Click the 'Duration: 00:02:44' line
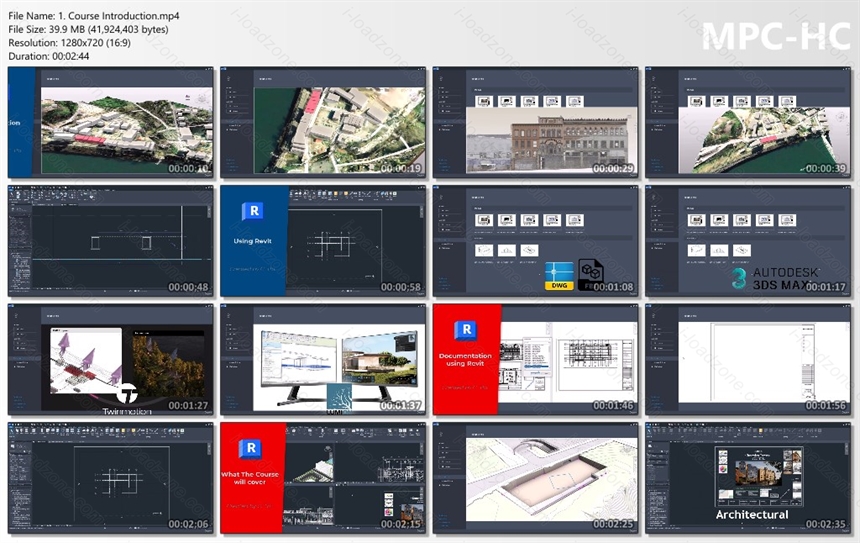860x543 pixels. 49,56
